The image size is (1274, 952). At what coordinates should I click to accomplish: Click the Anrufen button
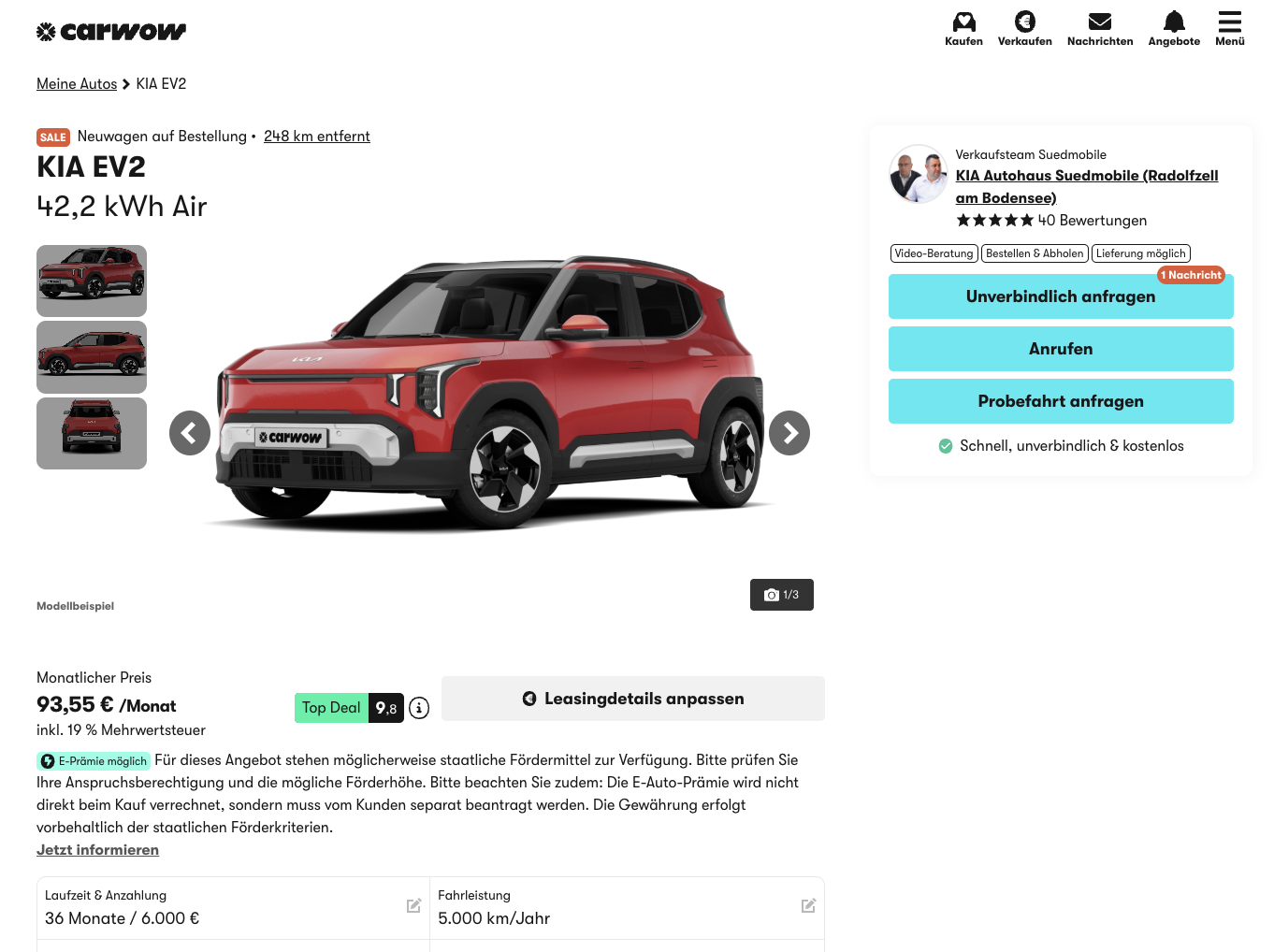[1061, 349]
